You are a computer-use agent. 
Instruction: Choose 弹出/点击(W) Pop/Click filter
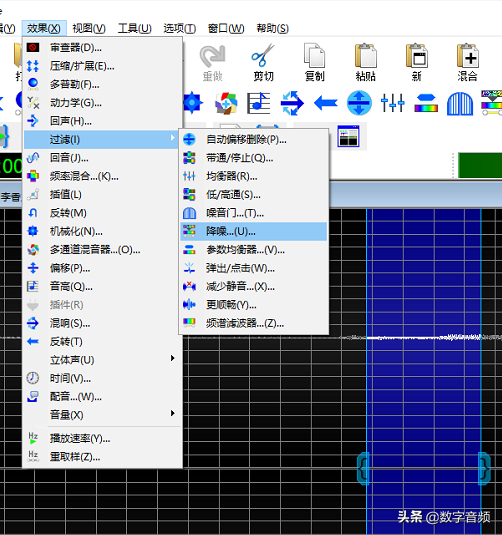253,269
